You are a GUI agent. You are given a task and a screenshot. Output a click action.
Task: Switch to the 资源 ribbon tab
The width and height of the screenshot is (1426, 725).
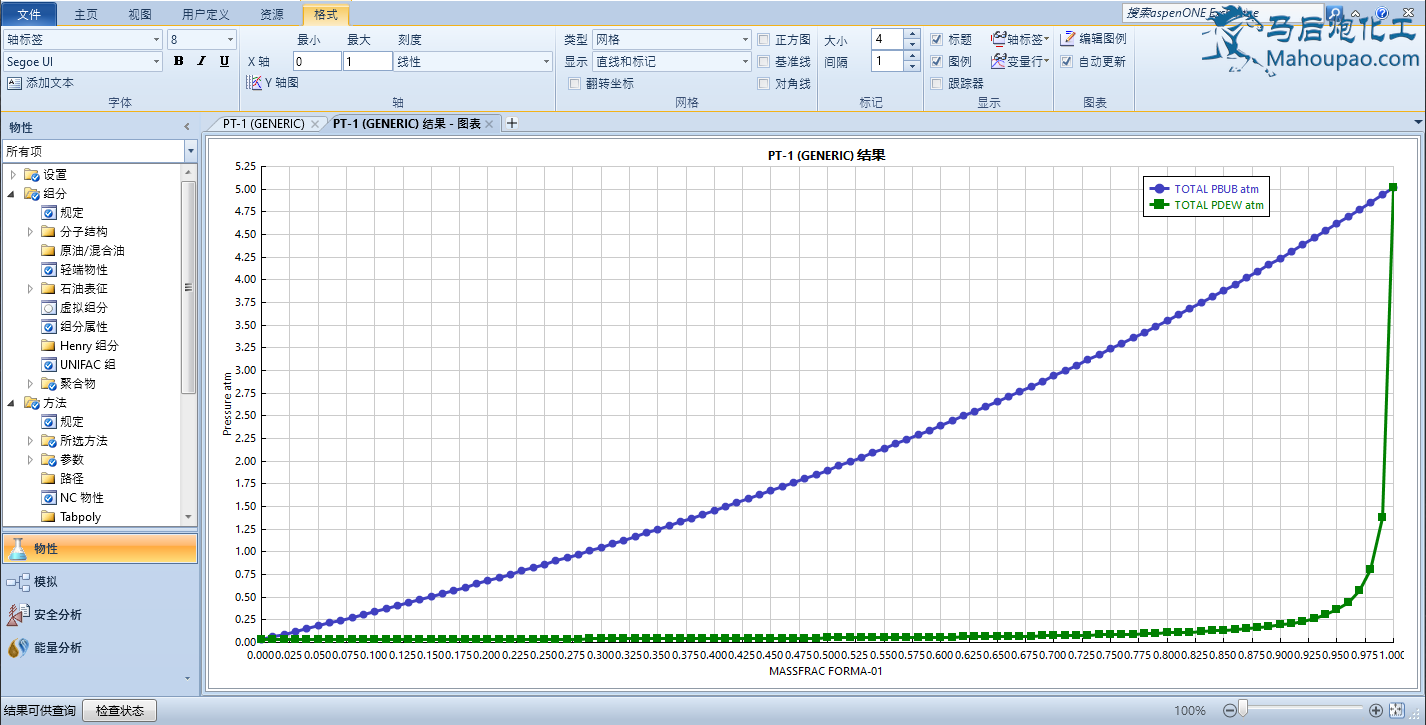coord(271,14)
